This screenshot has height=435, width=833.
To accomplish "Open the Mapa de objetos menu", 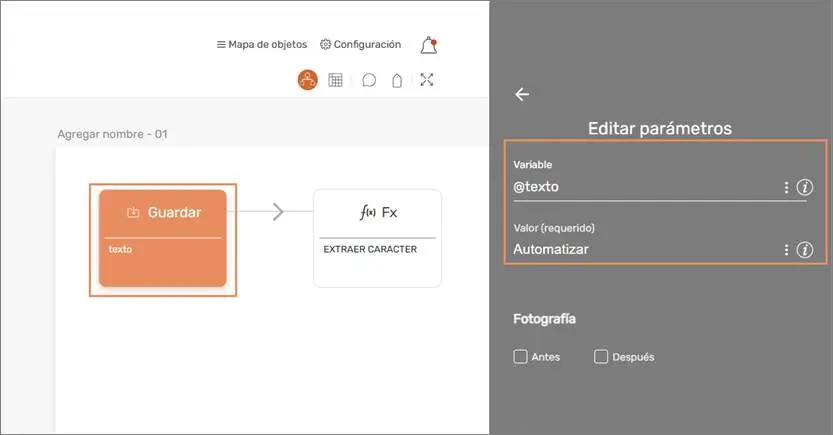I will click(262, 44).
